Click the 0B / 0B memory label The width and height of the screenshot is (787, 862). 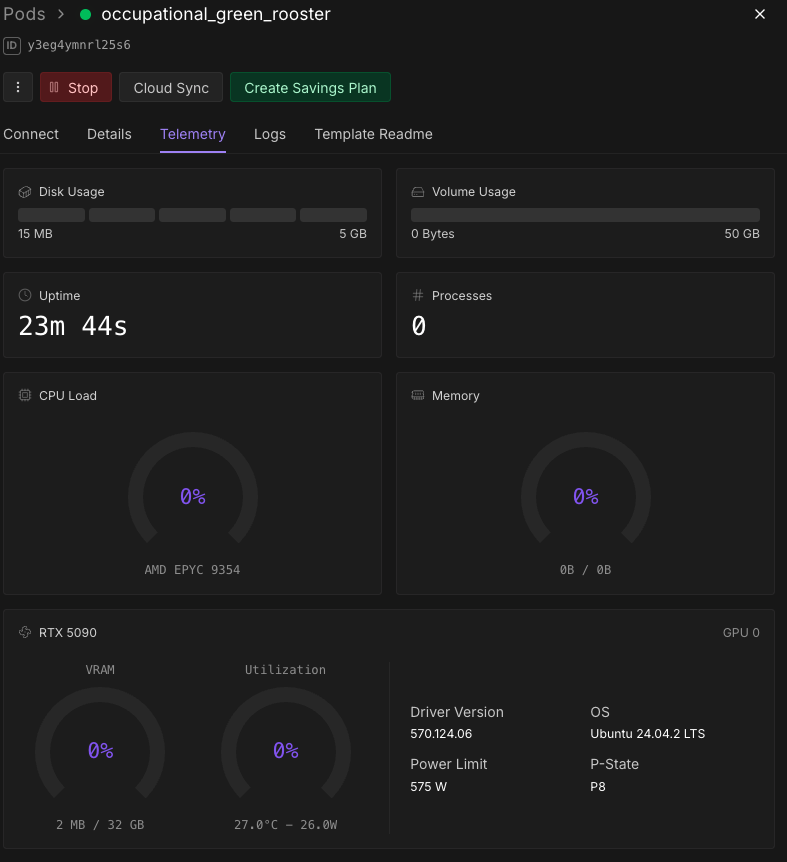point(585,570)
